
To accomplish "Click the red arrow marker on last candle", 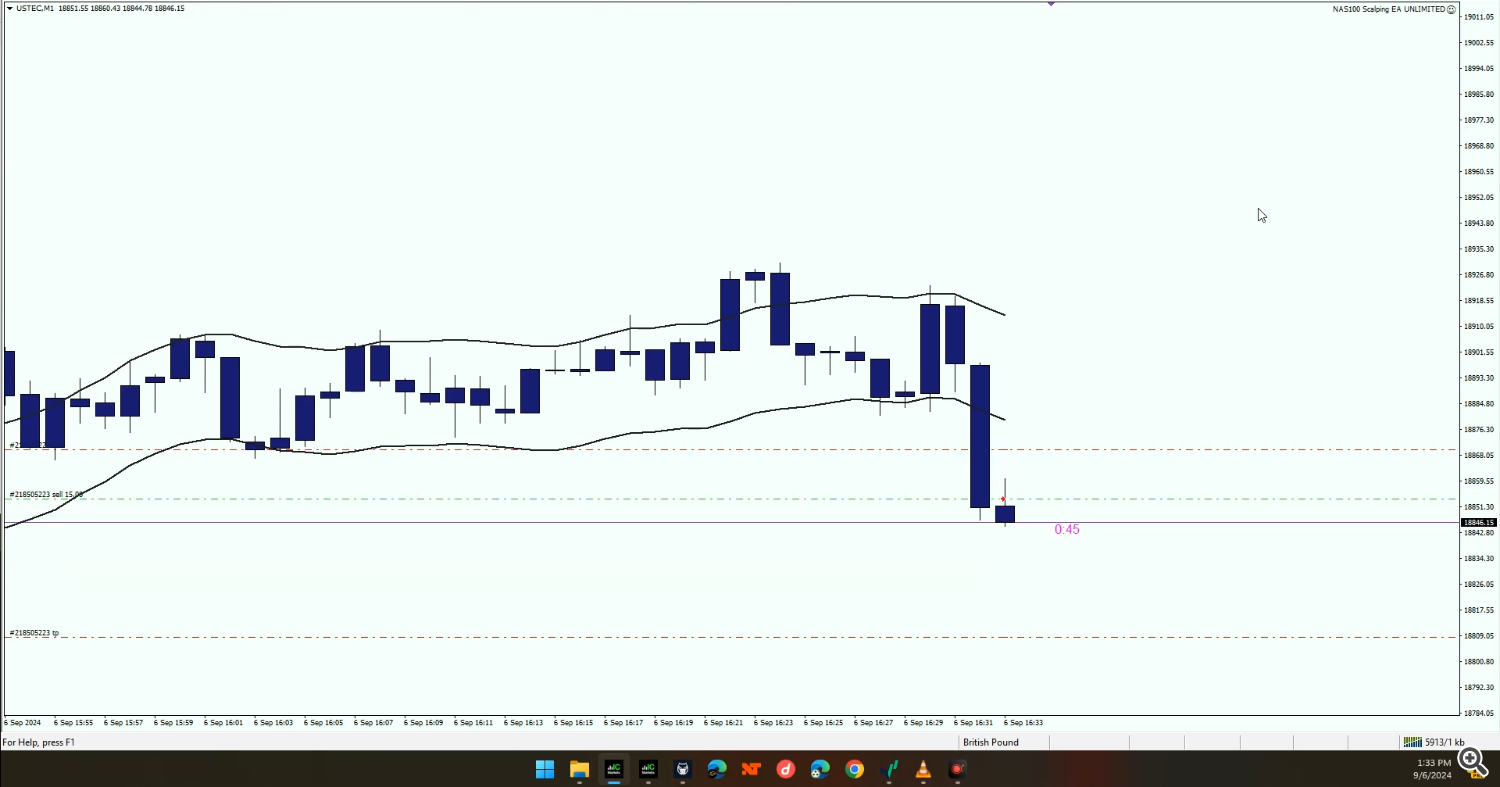I will pyautogui.click(x=1003, y=499).
